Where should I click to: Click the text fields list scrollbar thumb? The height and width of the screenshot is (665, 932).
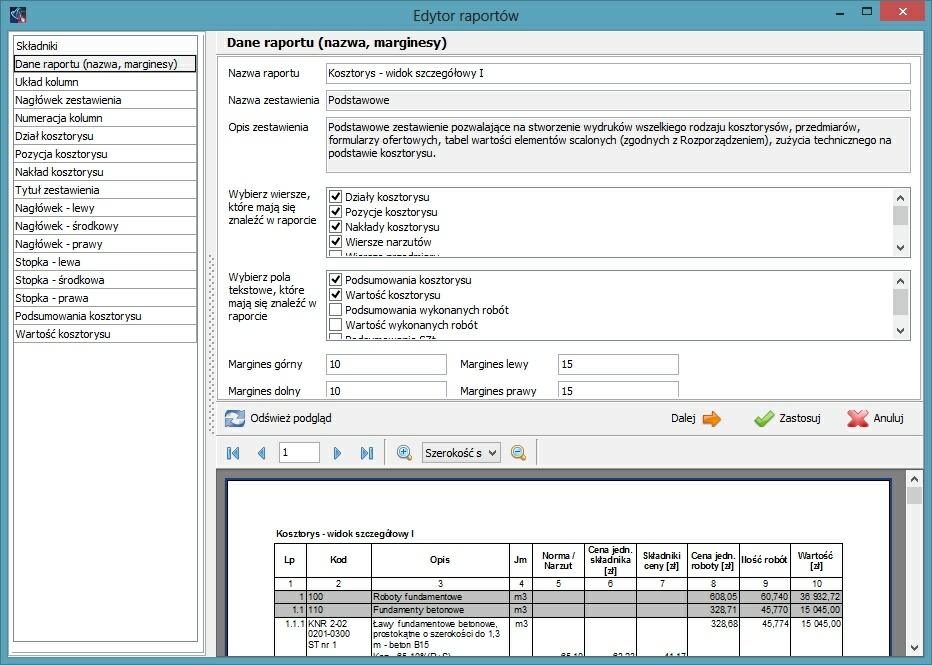tap(900, 301)
